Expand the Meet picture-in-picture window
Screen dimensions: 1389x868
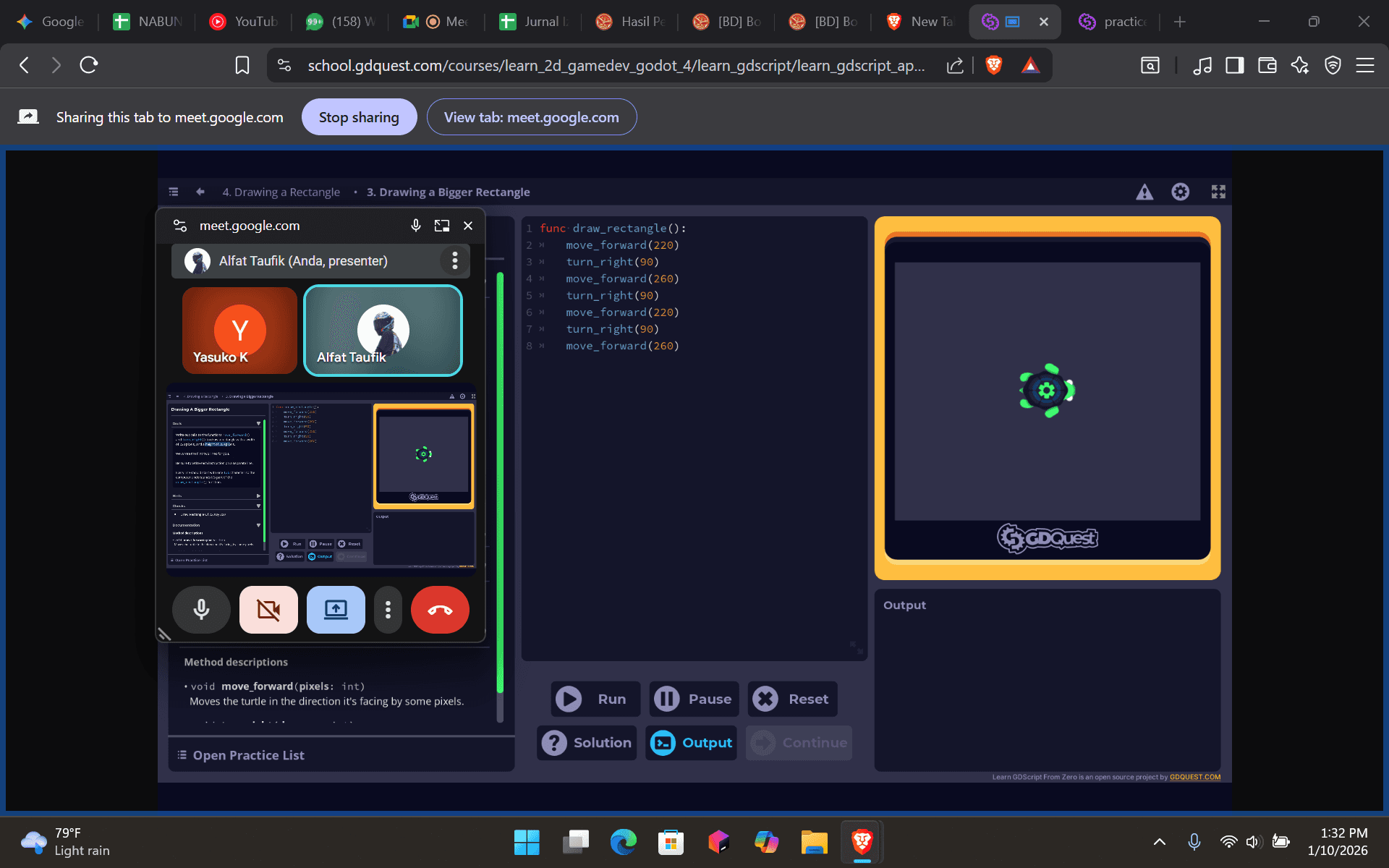coord(441,226)
